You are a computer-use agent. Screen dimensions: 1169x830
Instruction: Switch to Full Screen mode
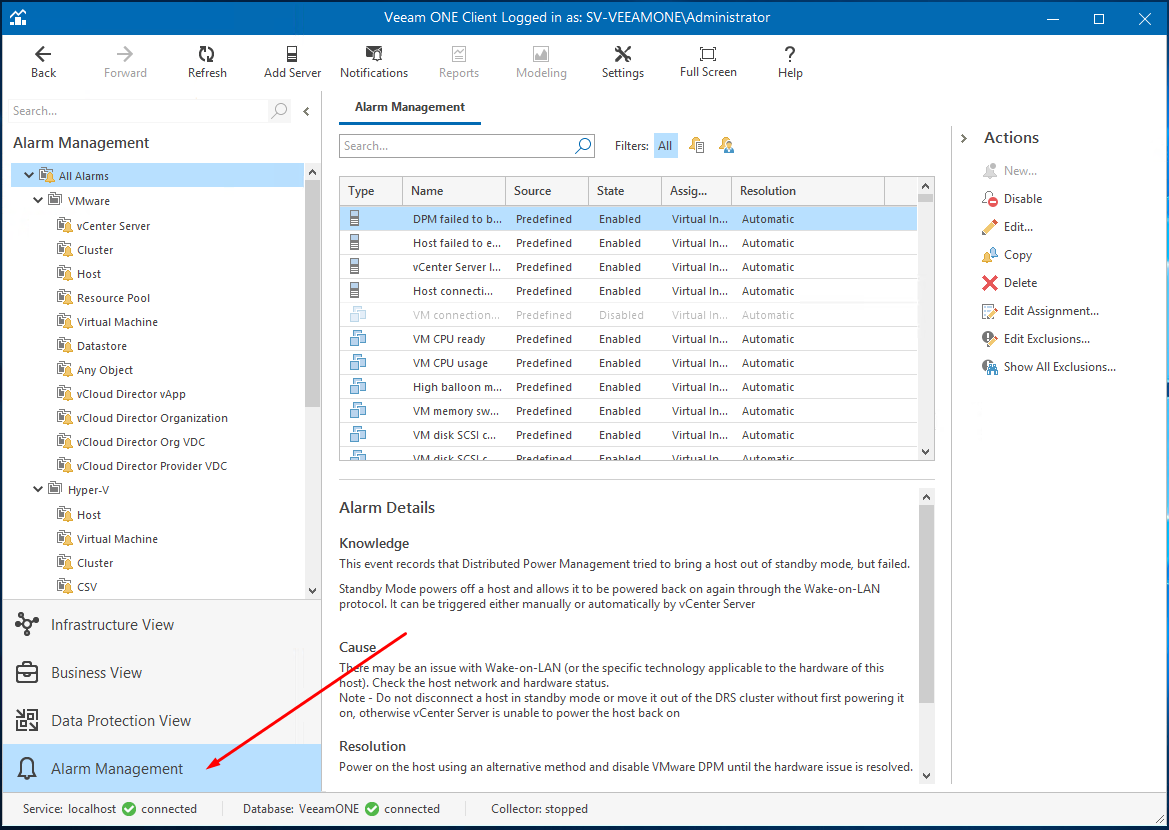point(708,55)
